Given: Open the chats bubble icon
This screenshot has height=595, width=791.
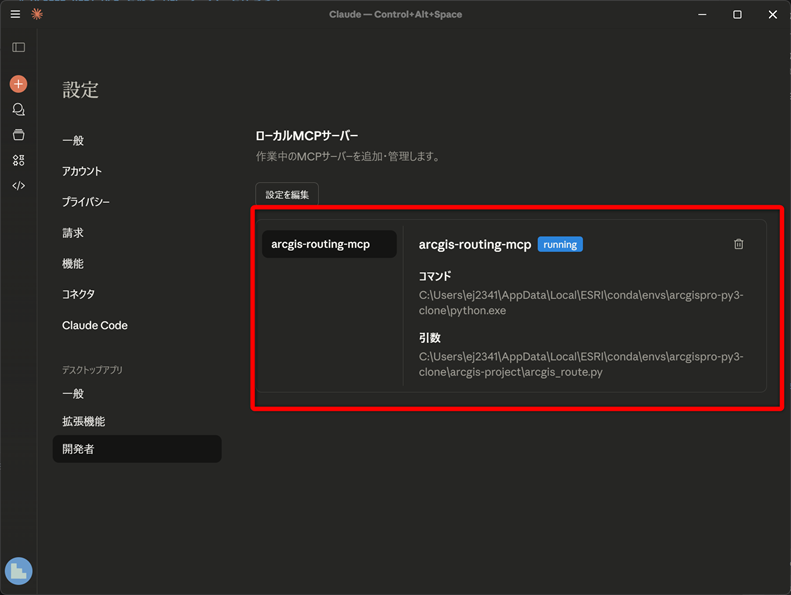Looking at the screenshot, I should 19,110.
